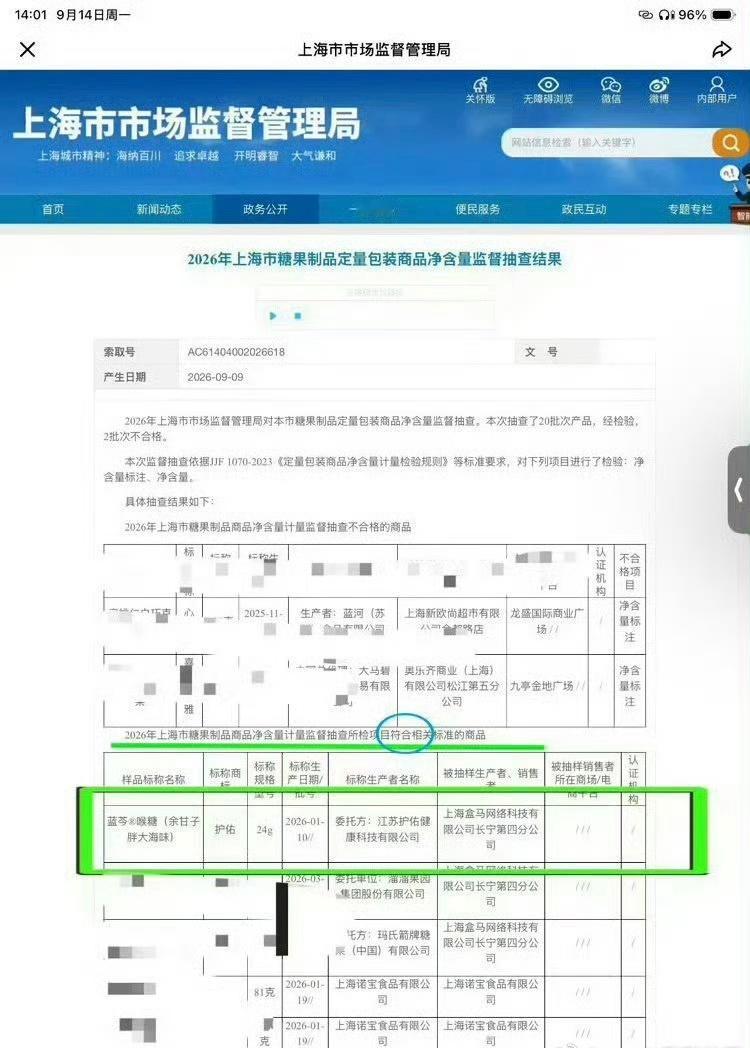The height and width of the screenshot is (1048, 750).
Task: Open 政民互动 nav tab
Action: click(x=584, y=209)
